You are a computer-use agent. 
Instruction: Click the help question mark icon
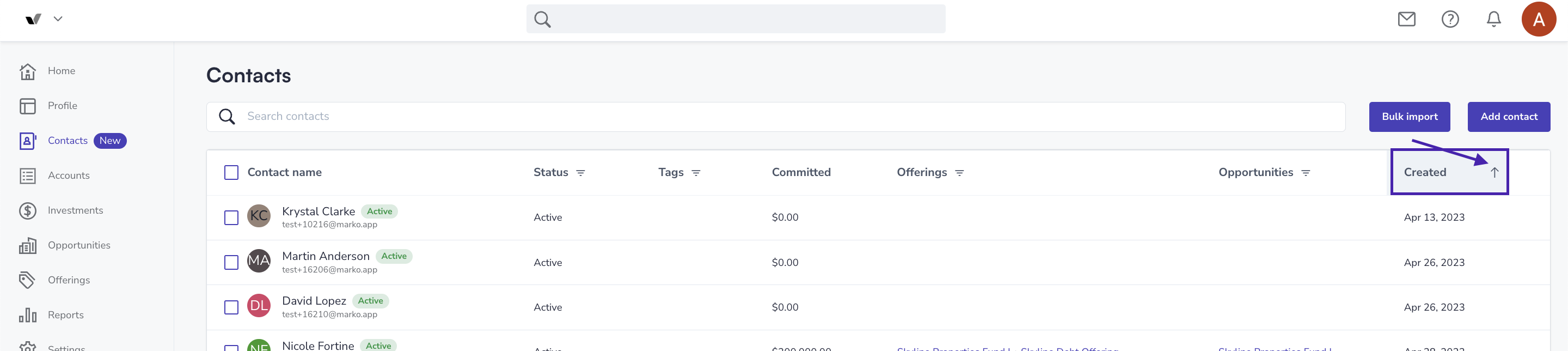tap(1450, 20)
